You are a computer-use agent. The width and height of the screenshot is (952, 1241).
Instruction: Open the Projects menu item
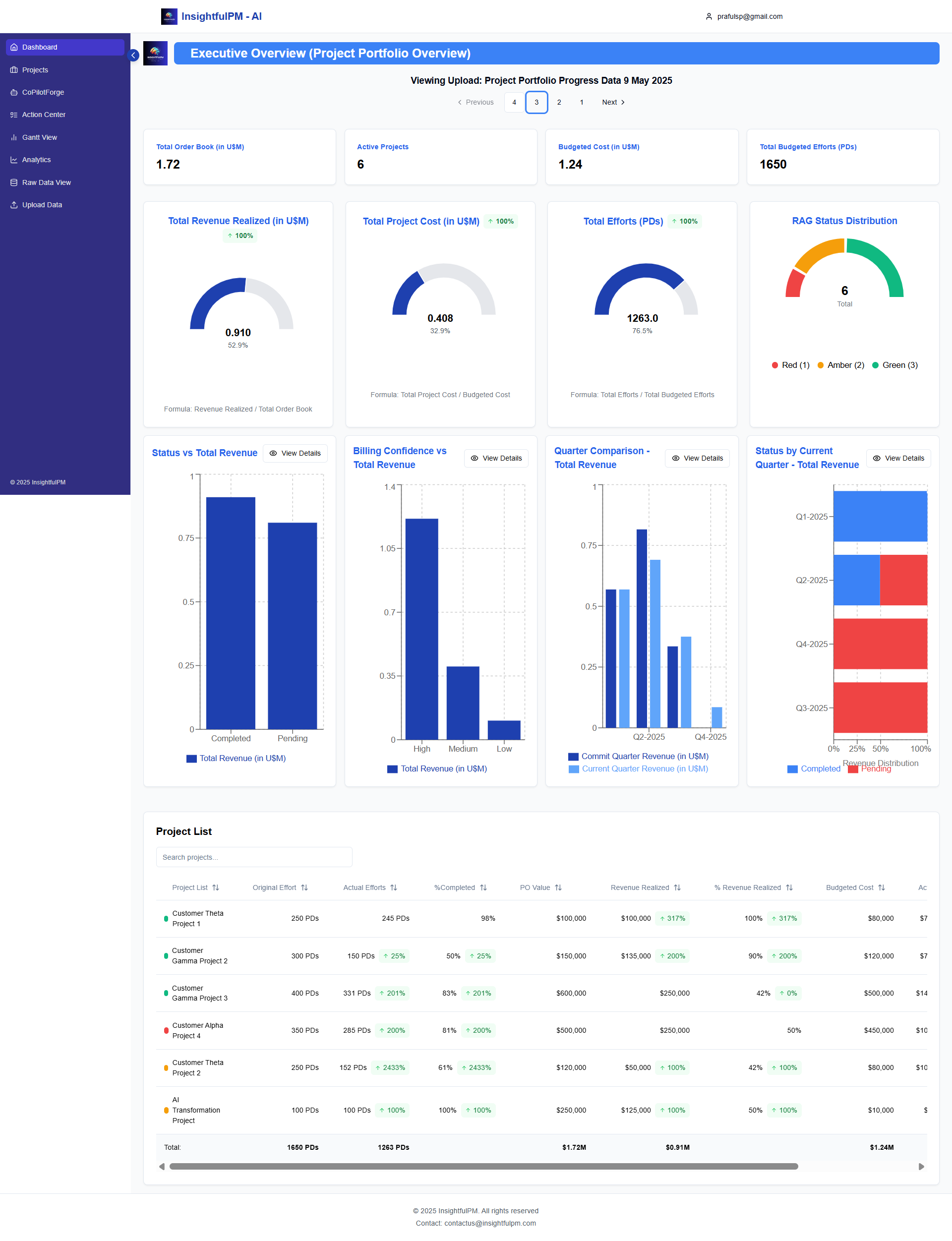click(x=35, y=70)
